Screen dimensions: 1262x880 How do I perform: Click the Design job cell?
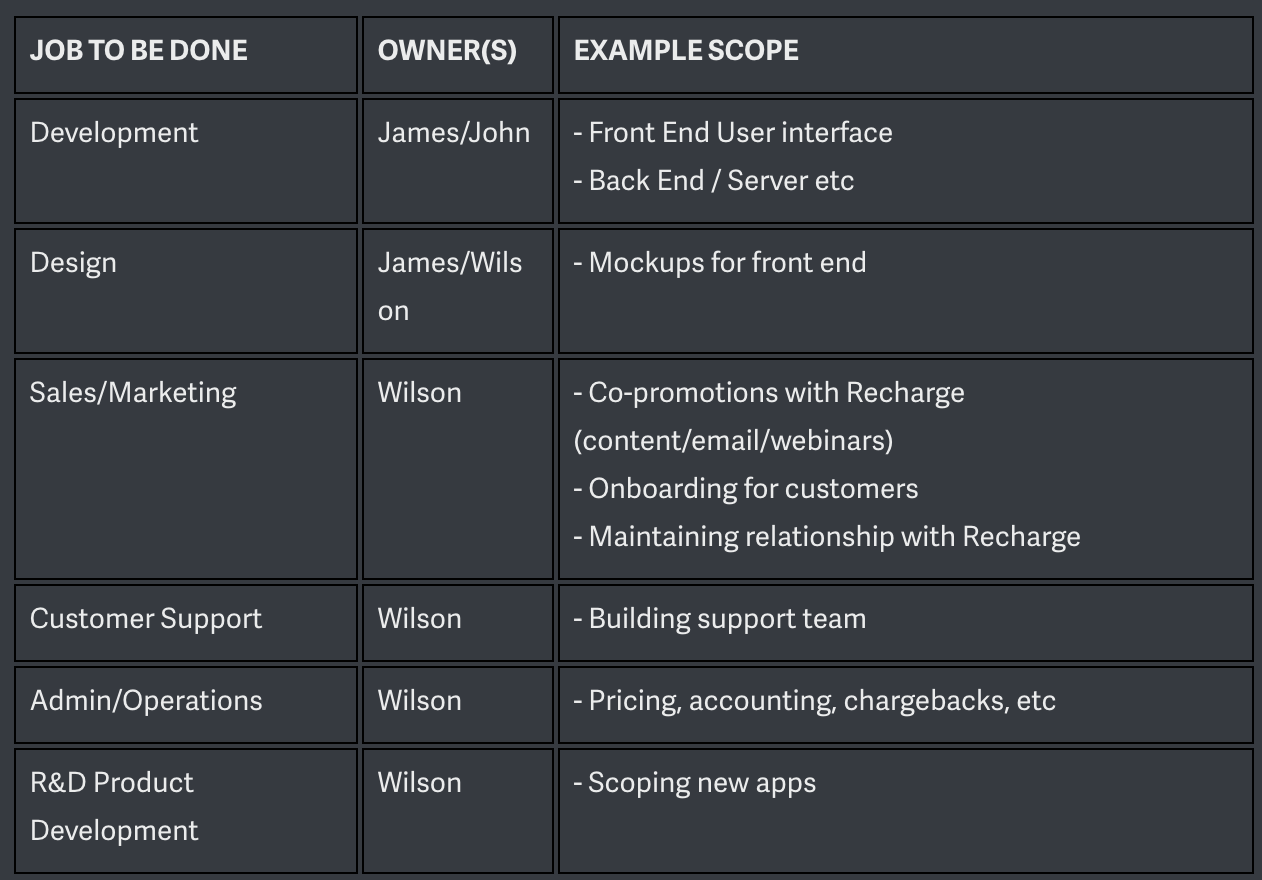[x=186, y=291]
